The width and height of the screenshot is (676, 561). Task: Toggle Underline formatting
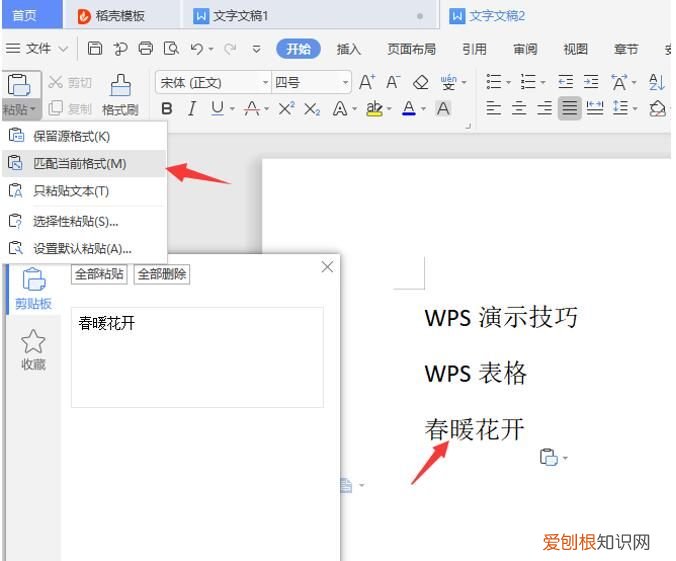[x=218, y=109]
